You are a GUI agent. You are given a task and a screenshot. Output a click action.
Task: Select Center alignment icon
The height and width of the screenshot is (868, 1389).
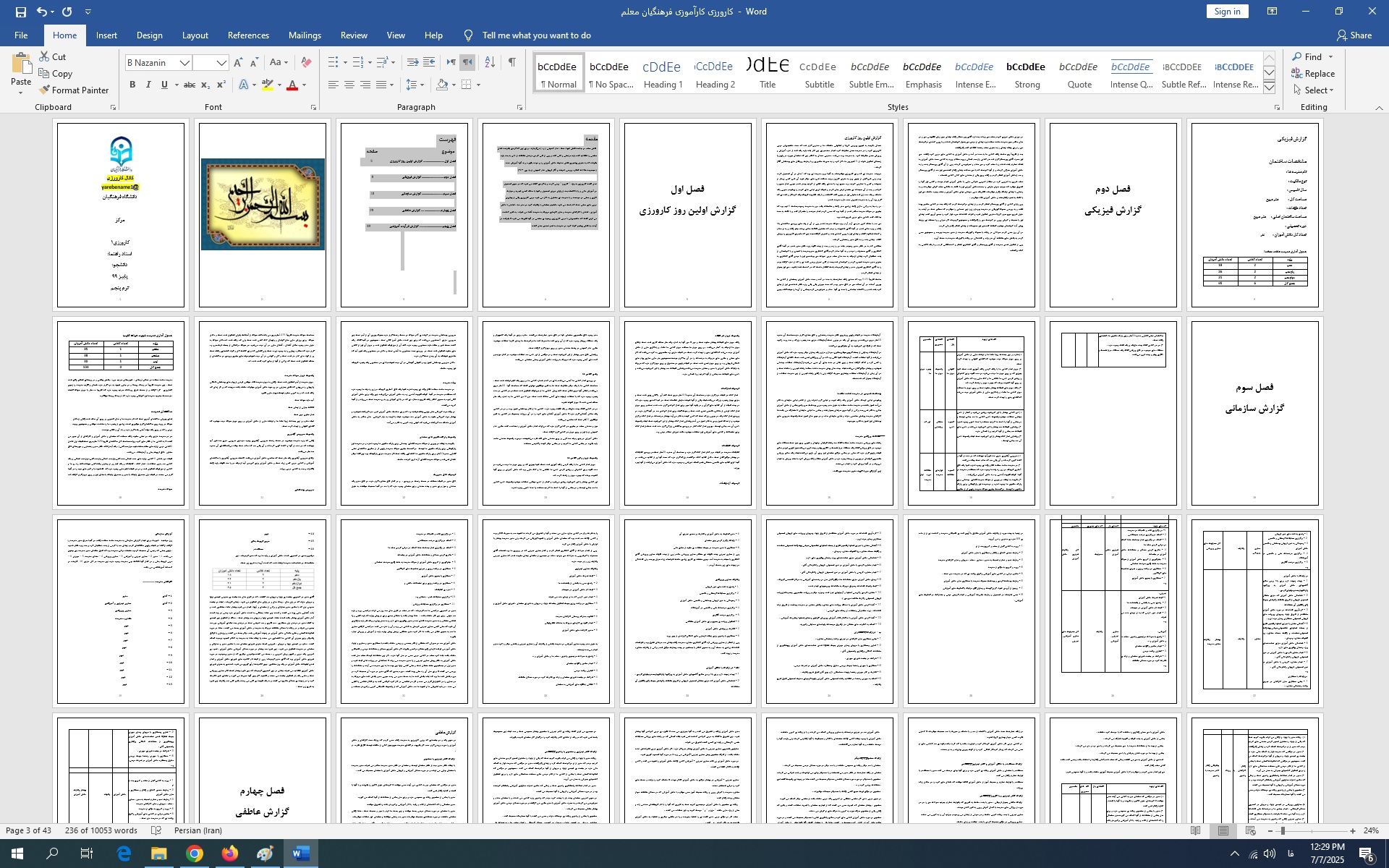click(x=349, y=85)
